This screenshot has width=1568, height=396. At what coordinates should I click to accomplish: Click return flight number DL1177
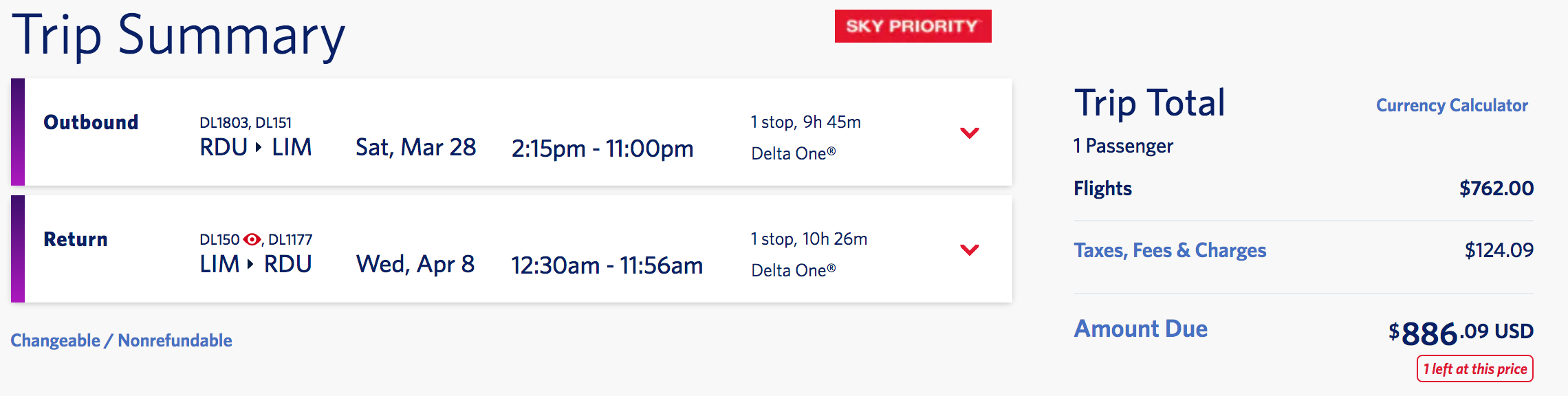pyautogui.click(x=290, y=239)
